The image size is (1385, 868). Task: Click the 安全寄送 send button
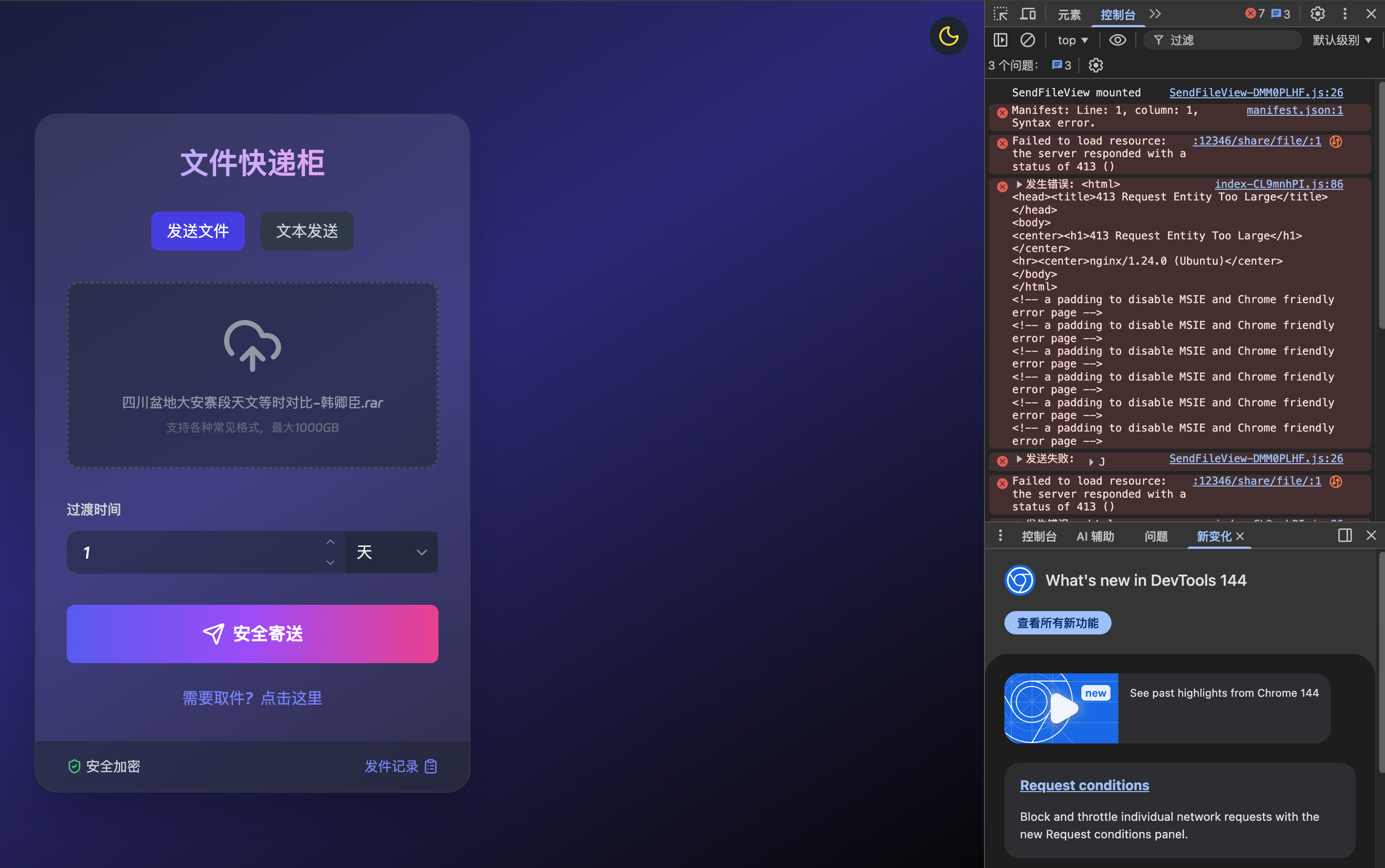252,634
